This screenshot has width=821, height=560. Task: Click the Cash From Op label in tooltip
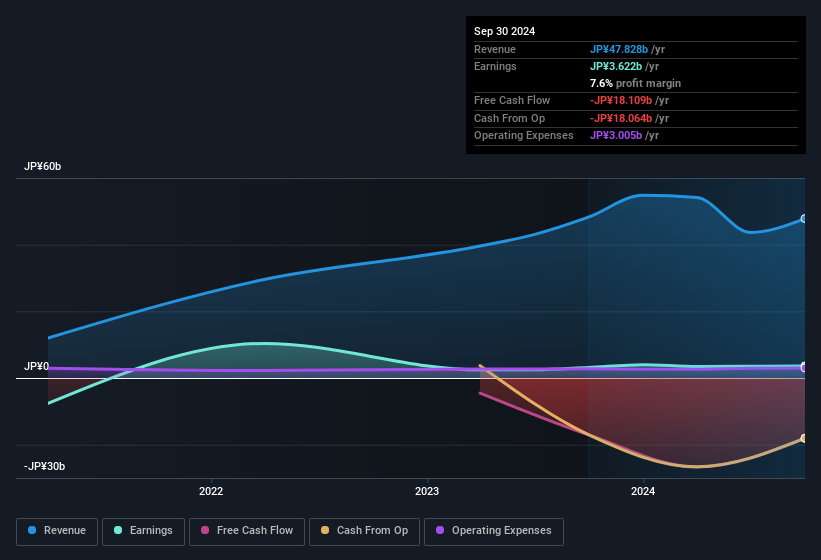(x=509, y=118)
